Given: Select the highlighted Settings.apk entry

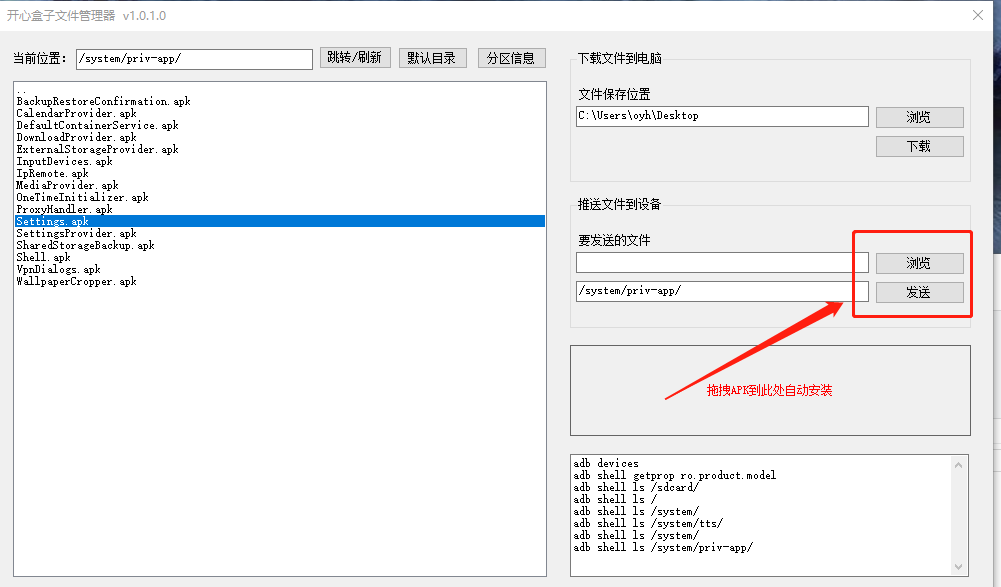Looking at the screenshot, I should (280, 222).
